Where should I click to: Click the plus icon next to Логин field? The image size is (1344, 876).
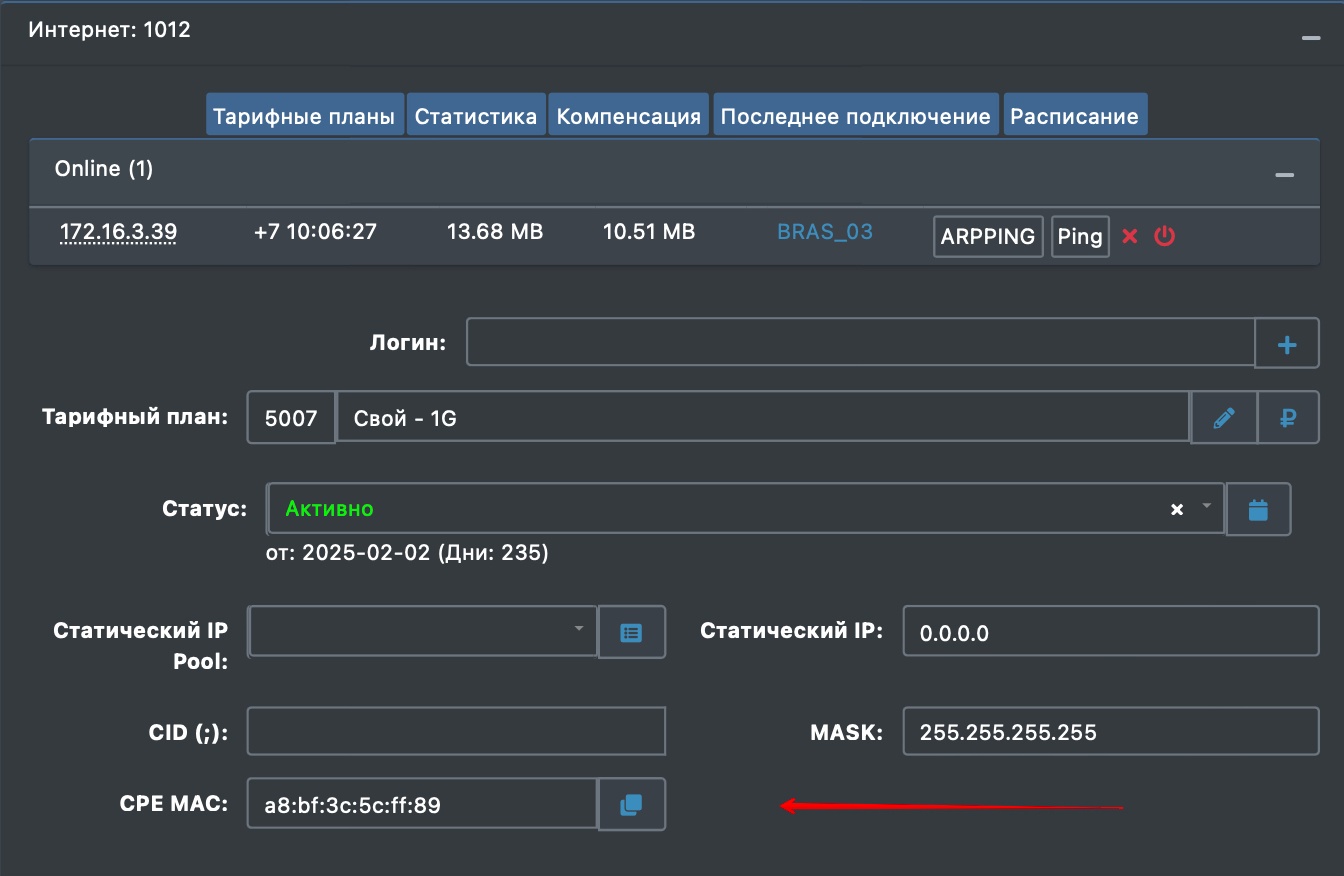[1287, 344]
